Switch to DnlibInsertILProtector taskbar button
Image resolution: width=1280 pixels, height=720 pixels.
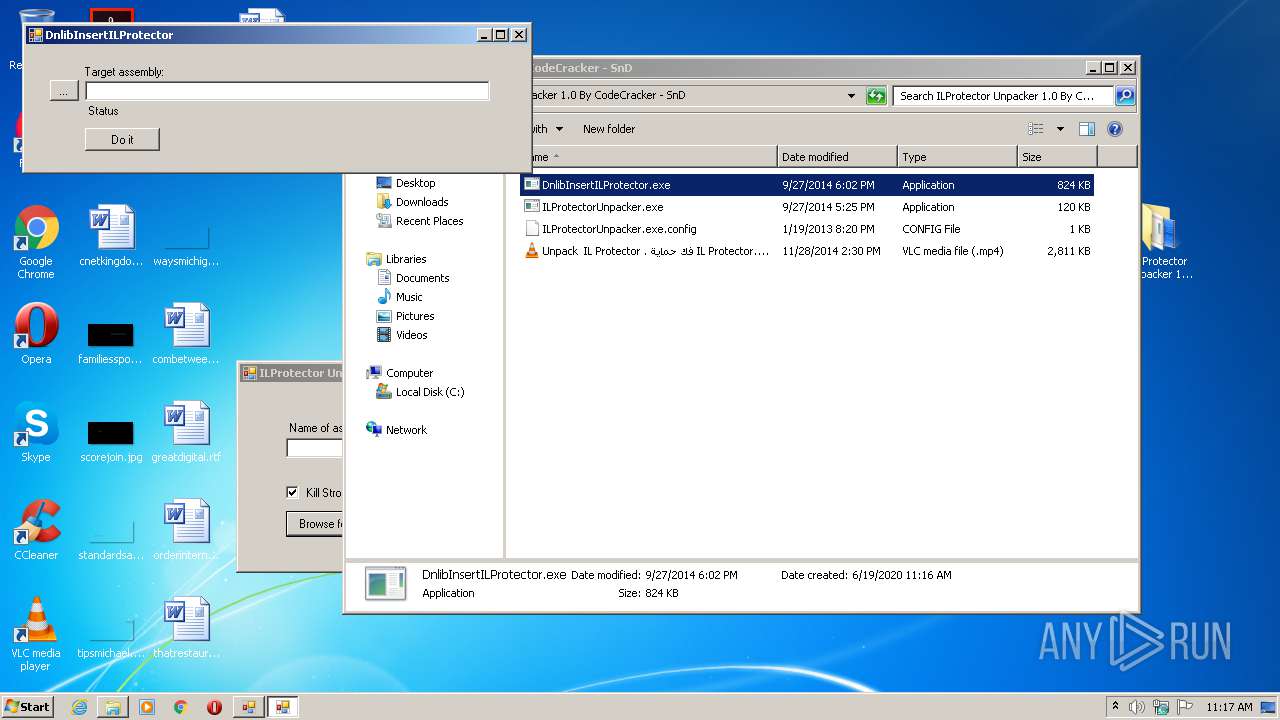[x=283, y=707]
